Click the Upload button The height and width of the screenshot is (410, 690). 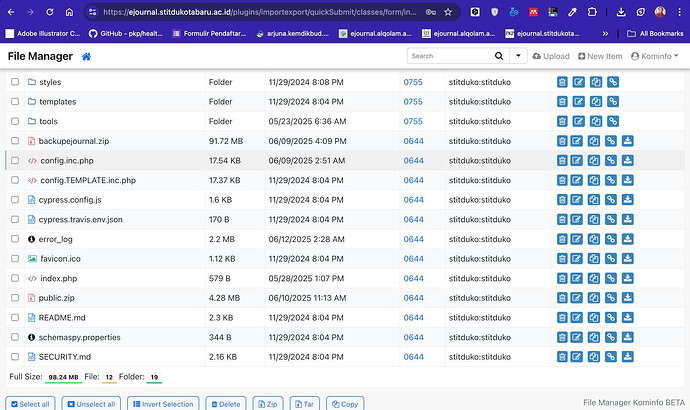click(x=551, y=56)
